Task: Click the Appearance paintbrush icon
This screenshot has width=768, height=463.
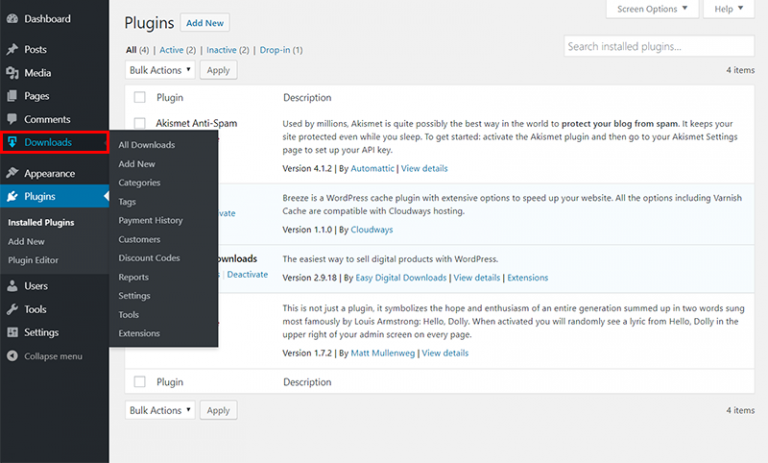Action: [x=12, y=173]
